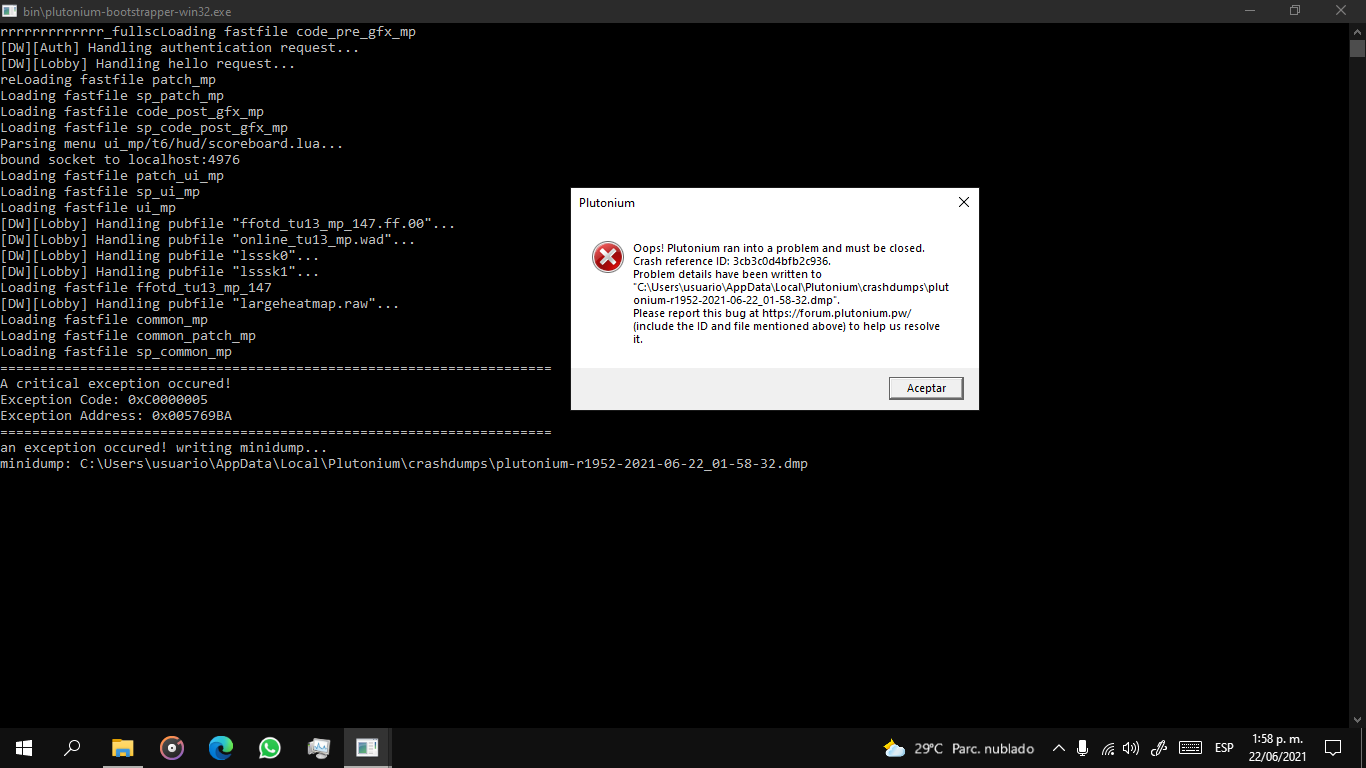This screenshot has width=1366, height=768.
Task: Click 'an exception occured! writing minidump...' line
Action: pyautogui.click(x=164, y=448)
